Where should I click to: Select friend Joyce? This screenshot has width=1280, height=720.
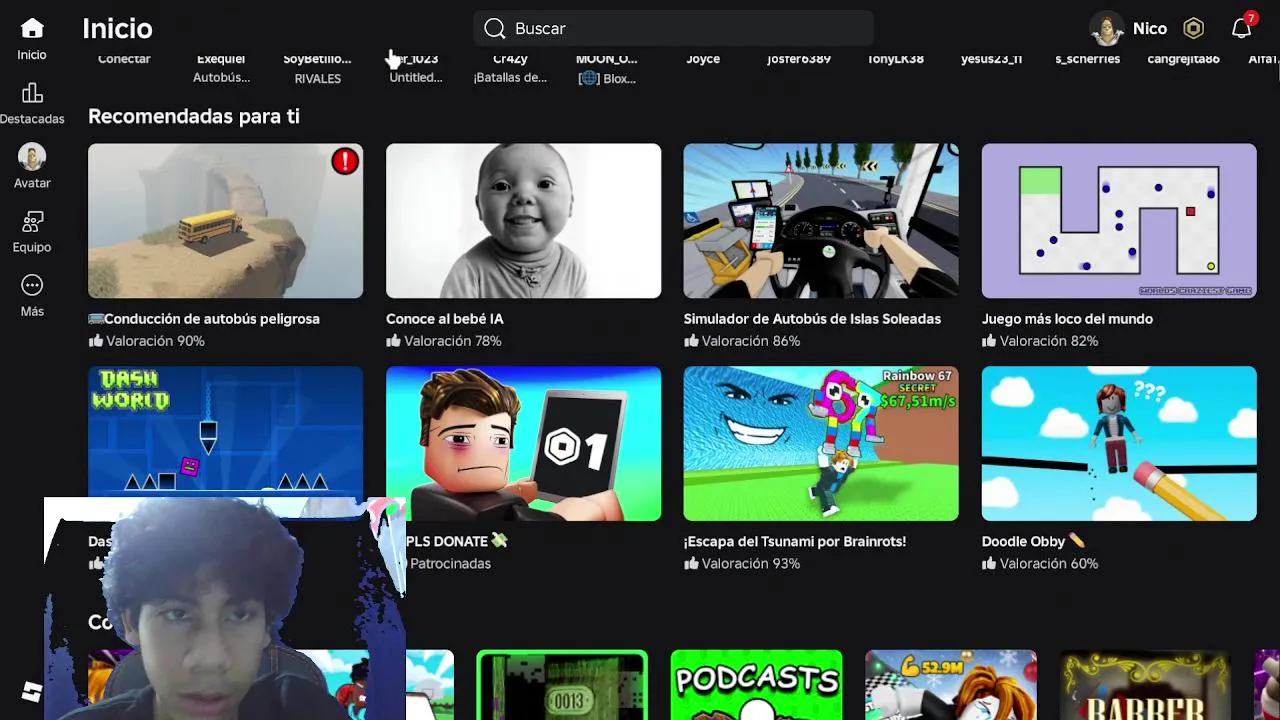pos(703,59)
